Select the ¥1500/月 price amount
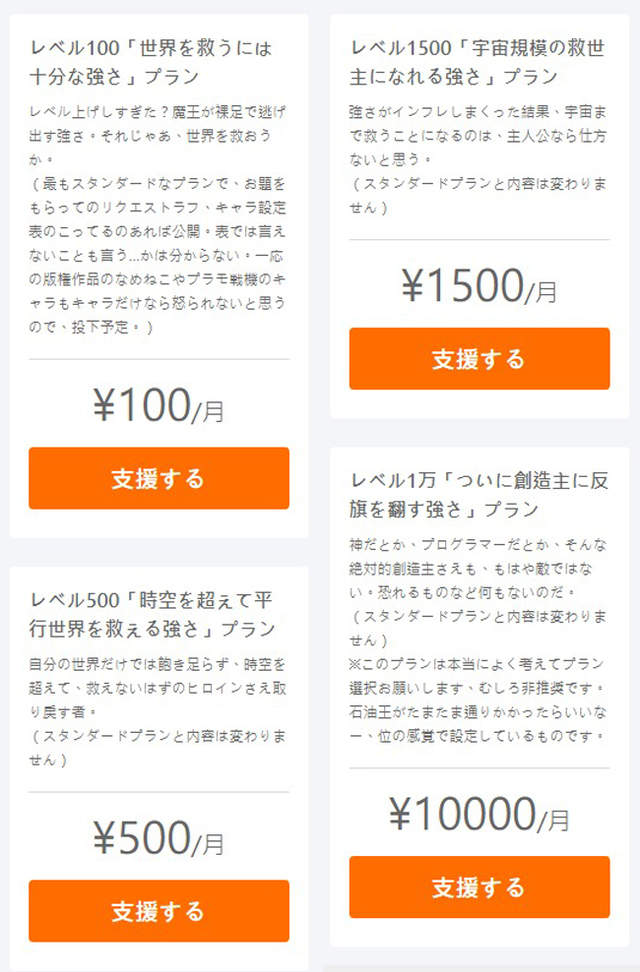The height and width of the screenshot is (972, 640). tap(479, 287)
